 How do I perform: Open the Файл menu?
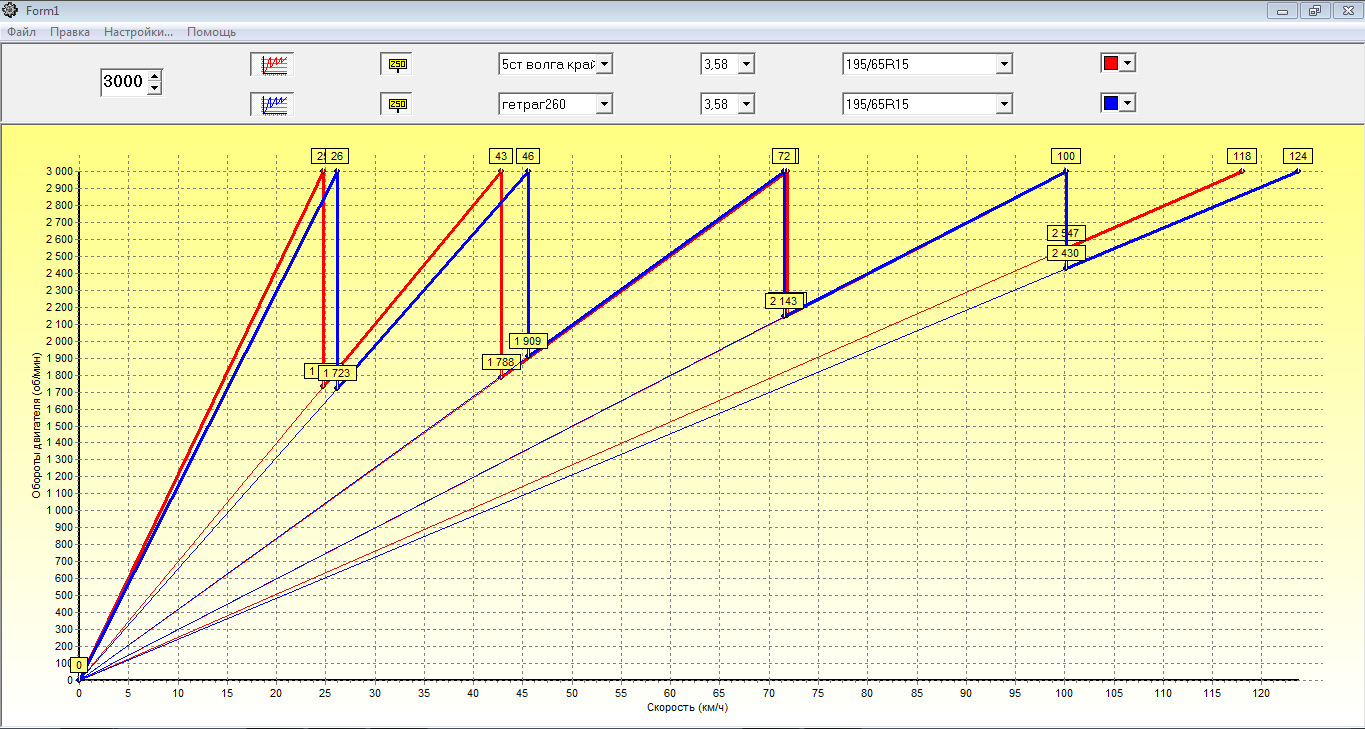(x=21, y=32)
